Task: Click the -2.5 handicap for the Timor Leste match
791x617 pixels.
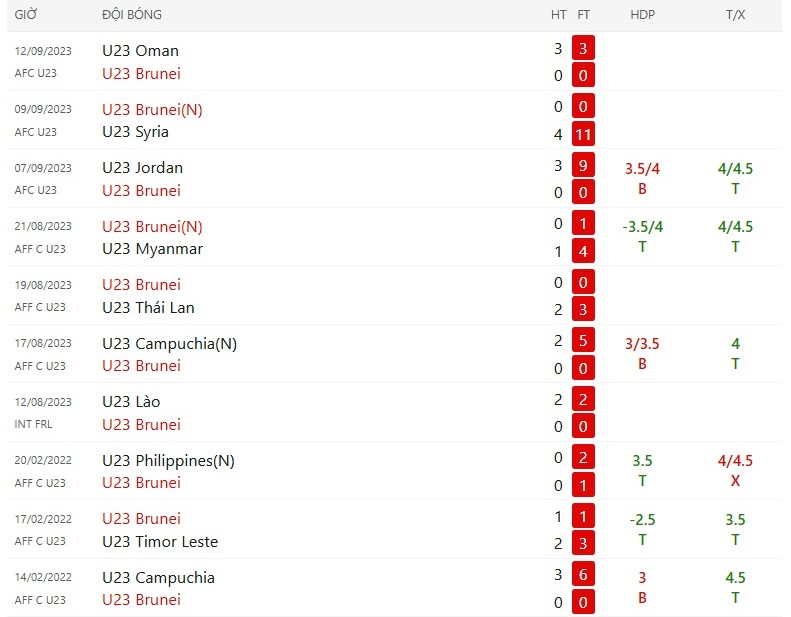Action: (x=642, y=520)
